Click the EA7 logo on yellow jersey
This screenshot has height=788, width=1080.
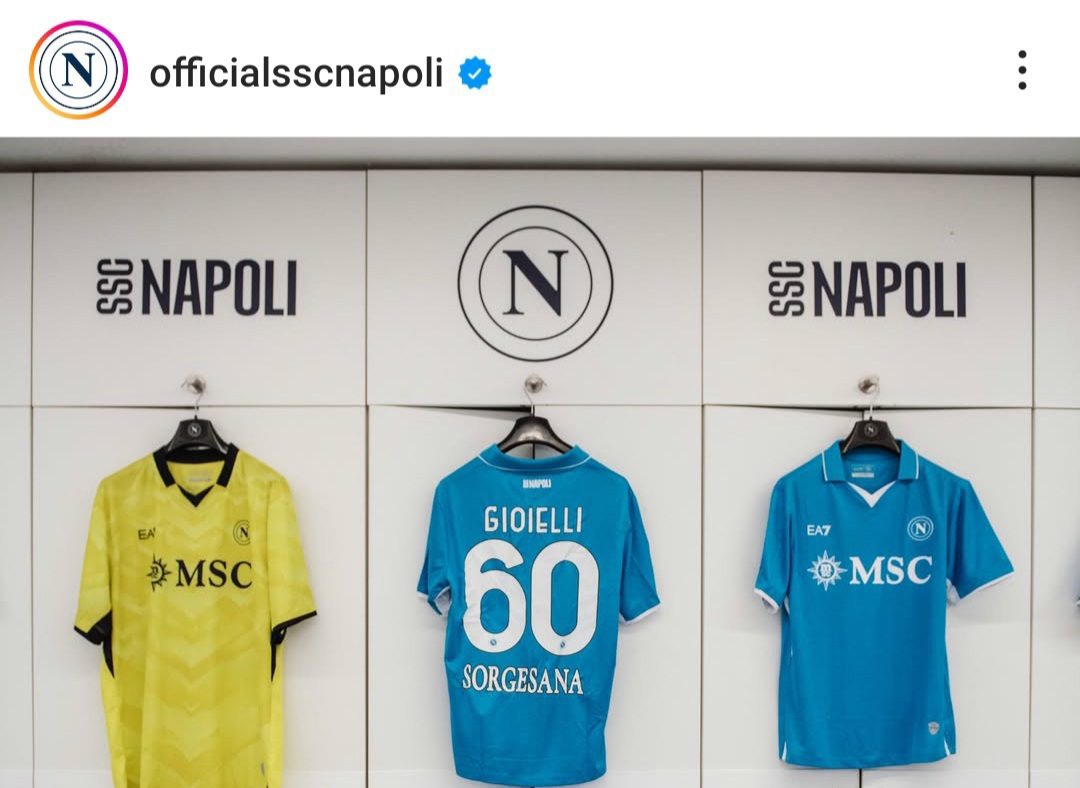146,533
